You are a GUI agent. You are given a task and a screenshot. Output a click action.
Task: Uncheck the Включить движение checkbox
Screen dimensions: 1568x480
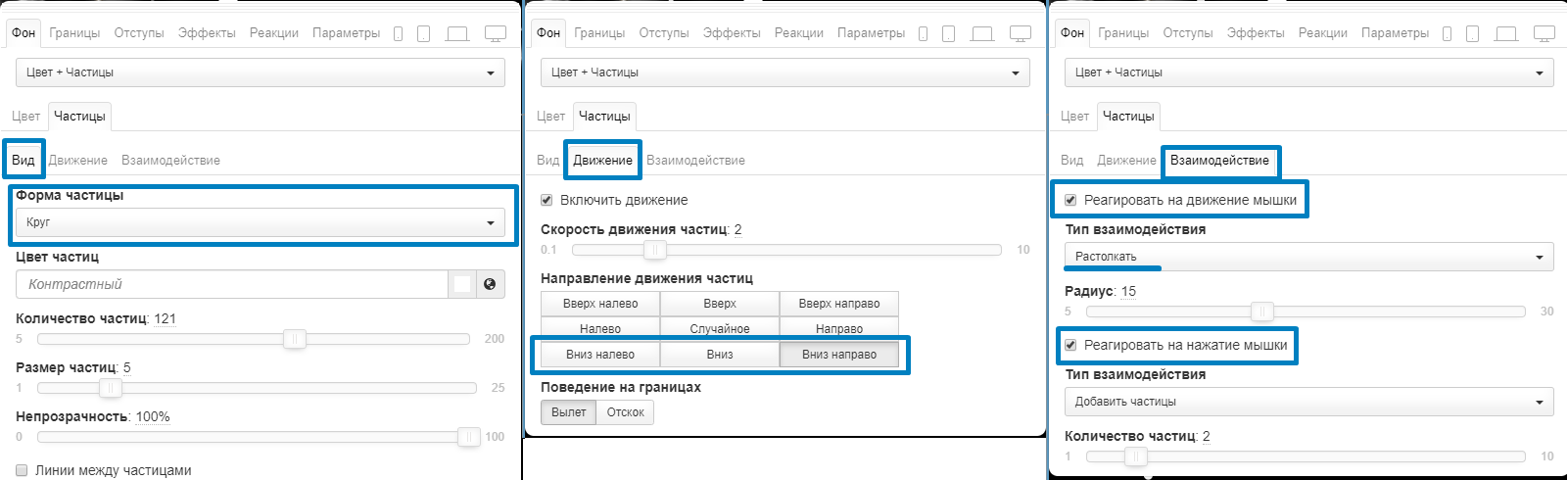coord(546,200)
